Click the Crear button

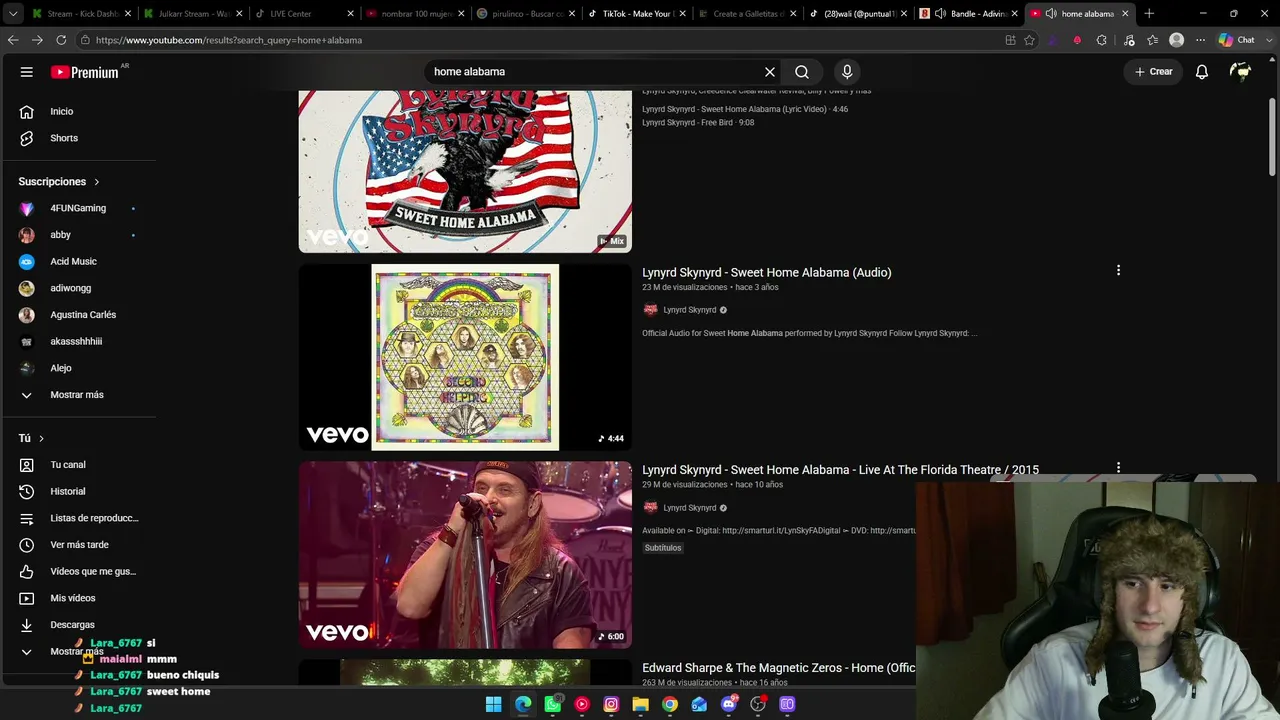point(1153,72)
